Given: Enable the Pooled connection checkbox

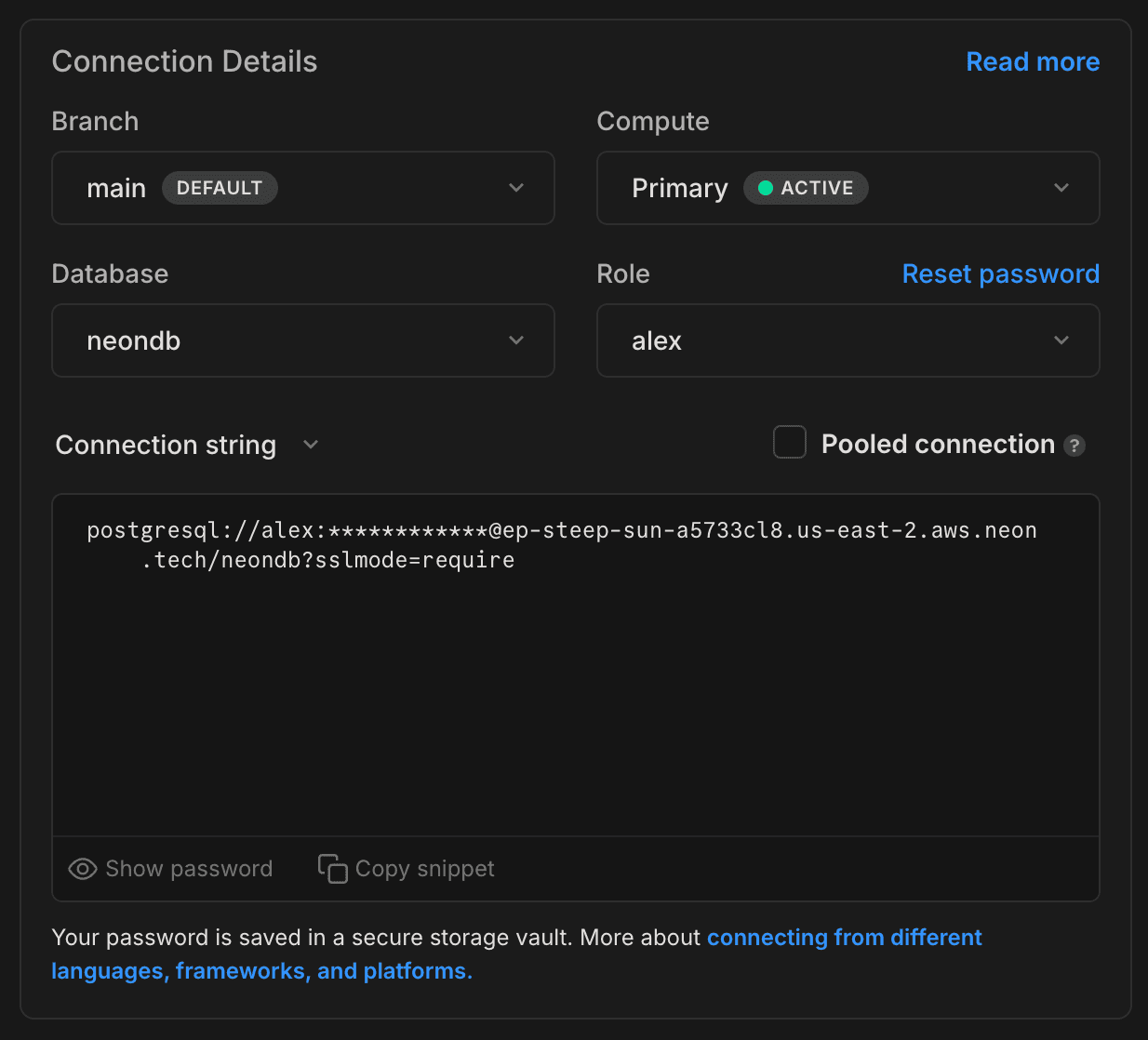Looking at the screenshot, I should point(789,442).
